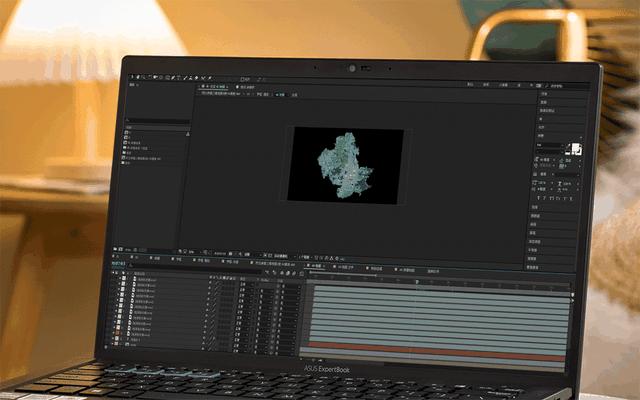
Task: Pick the white fill color swatch in Character panel
Action: pyautogui.click(x=576, y=147)
